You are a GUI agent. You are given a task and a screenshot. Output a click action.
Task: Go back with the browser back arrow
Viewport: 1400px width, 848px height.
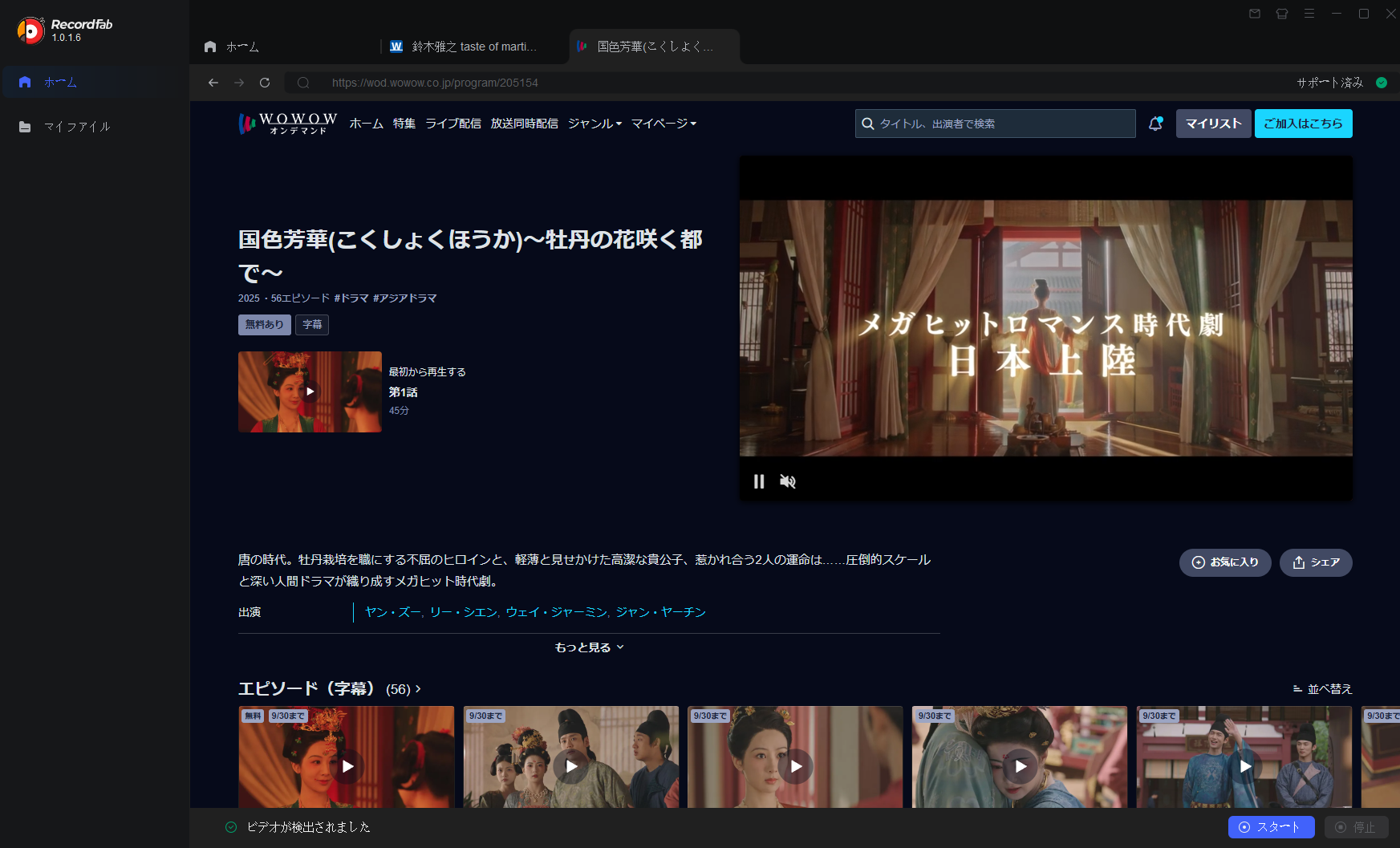coord(213,83)
